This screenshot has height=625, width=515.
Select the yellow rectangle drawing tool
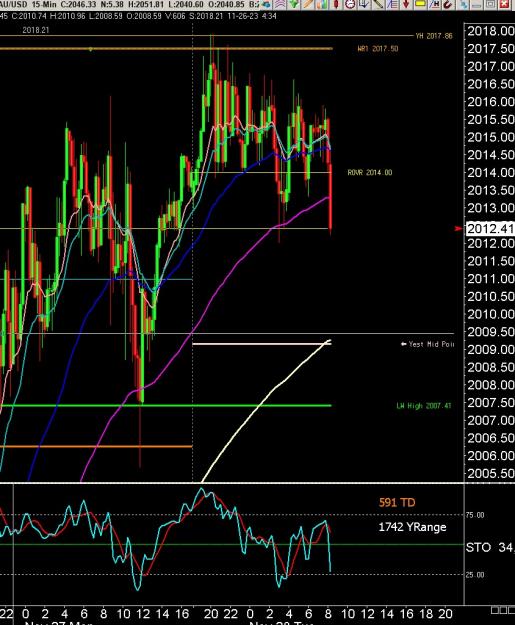(x=420, y=4)
